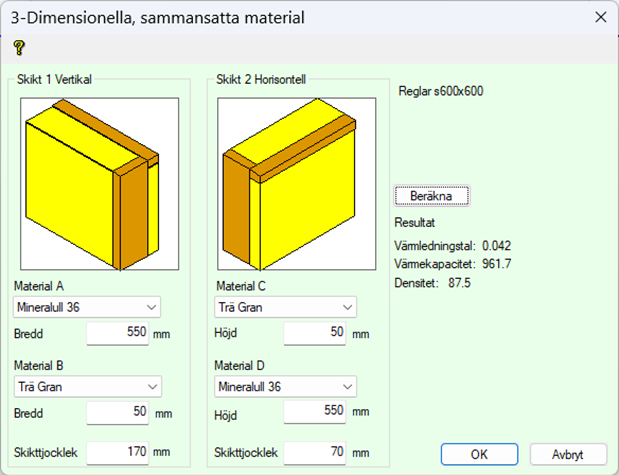Cancel using the Avbryt button

coord(568,453)
